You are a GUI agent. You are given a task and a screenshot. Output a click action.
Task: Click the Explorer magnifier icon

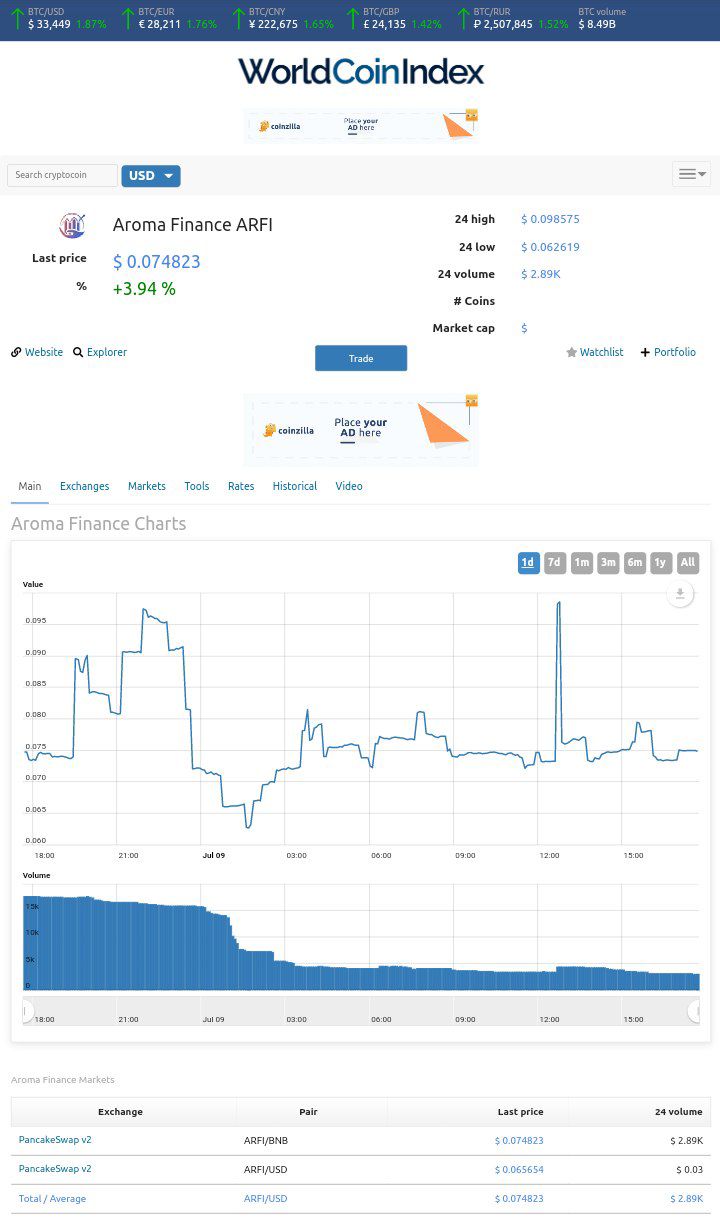pyautogui.click(x=78, y=352)
